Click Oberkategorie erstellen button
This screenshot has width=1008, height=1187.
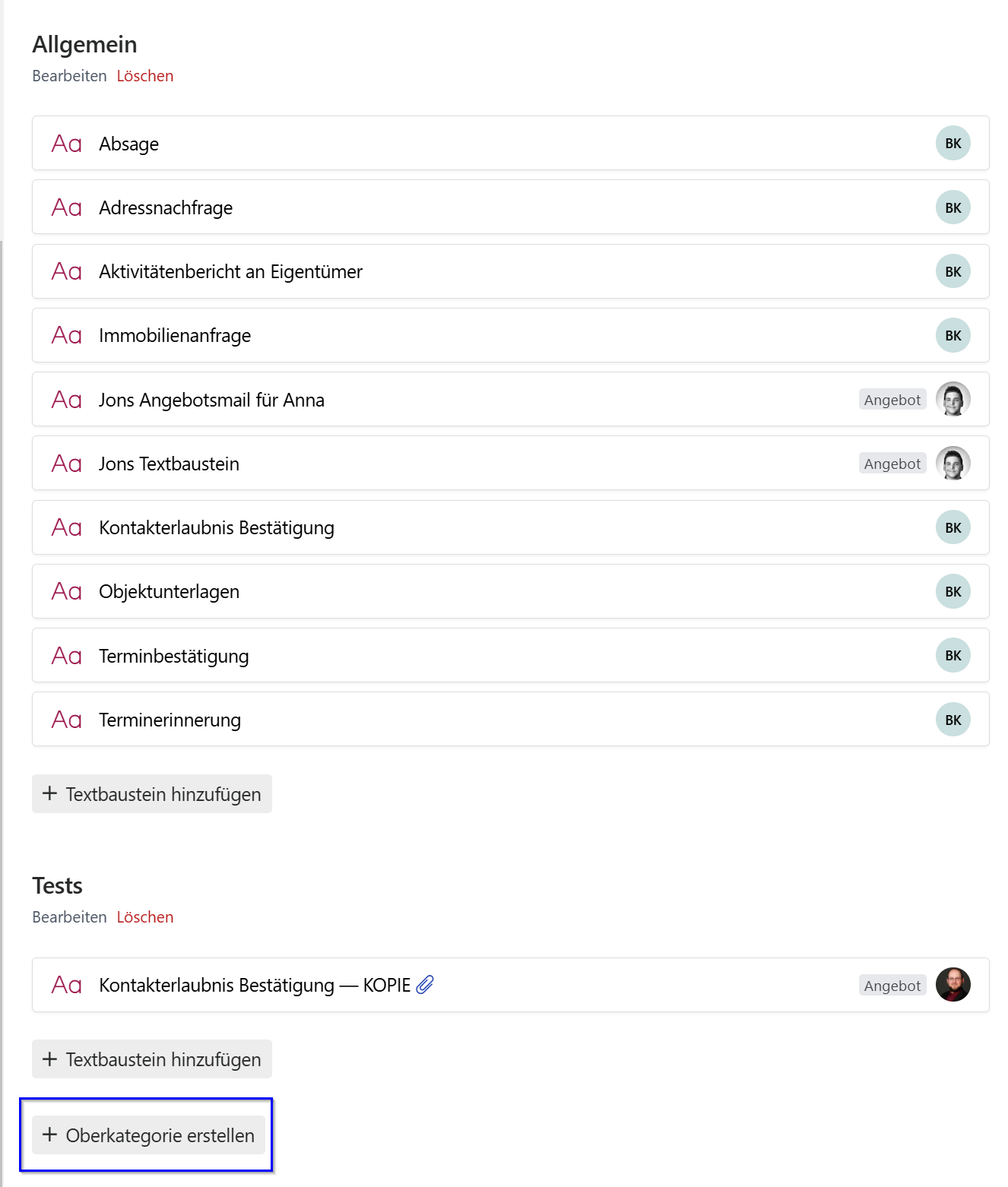(149, 1135)
